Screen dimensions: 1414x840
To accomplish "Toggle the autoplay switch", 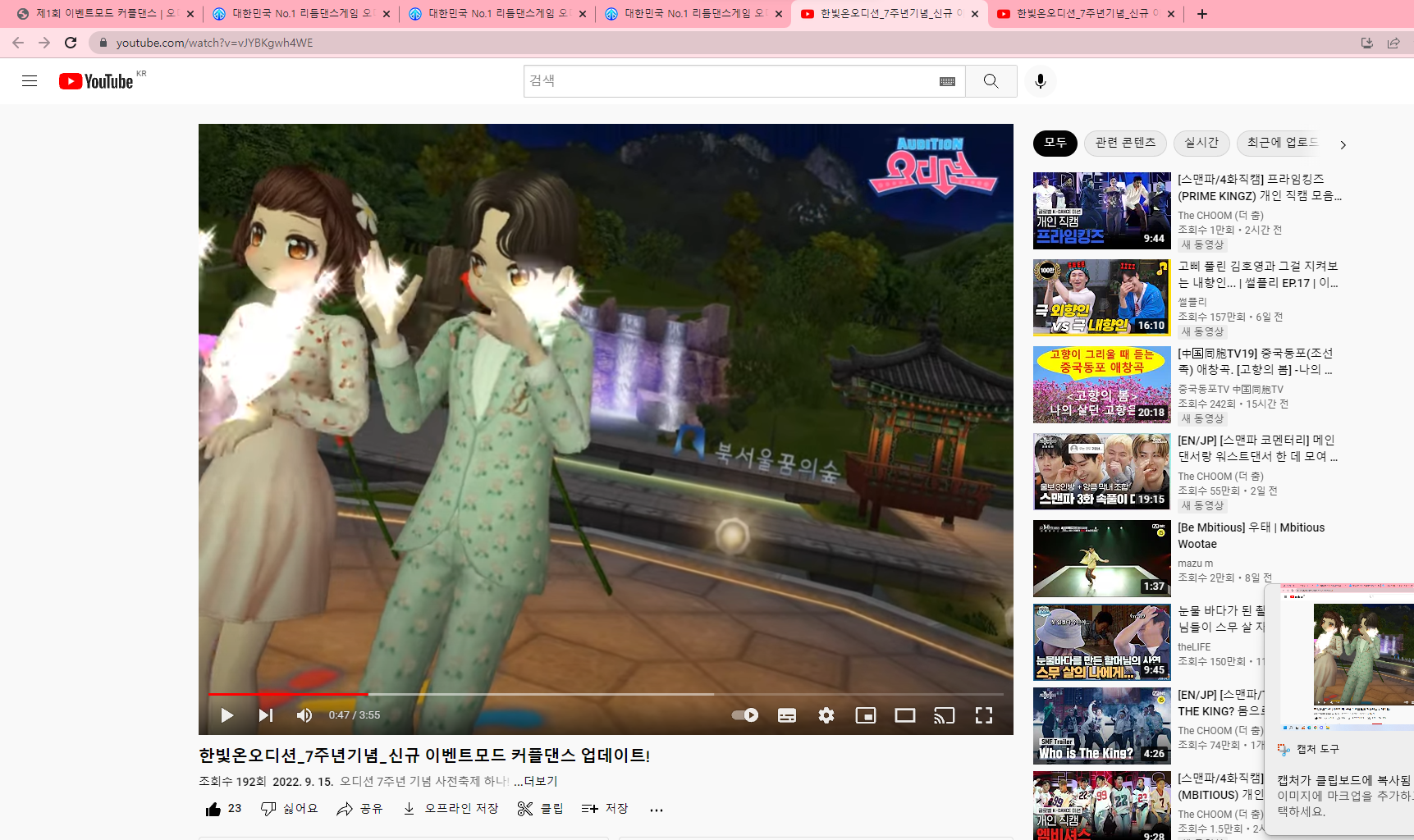I will pyautogui.click(x=745, y=715).
